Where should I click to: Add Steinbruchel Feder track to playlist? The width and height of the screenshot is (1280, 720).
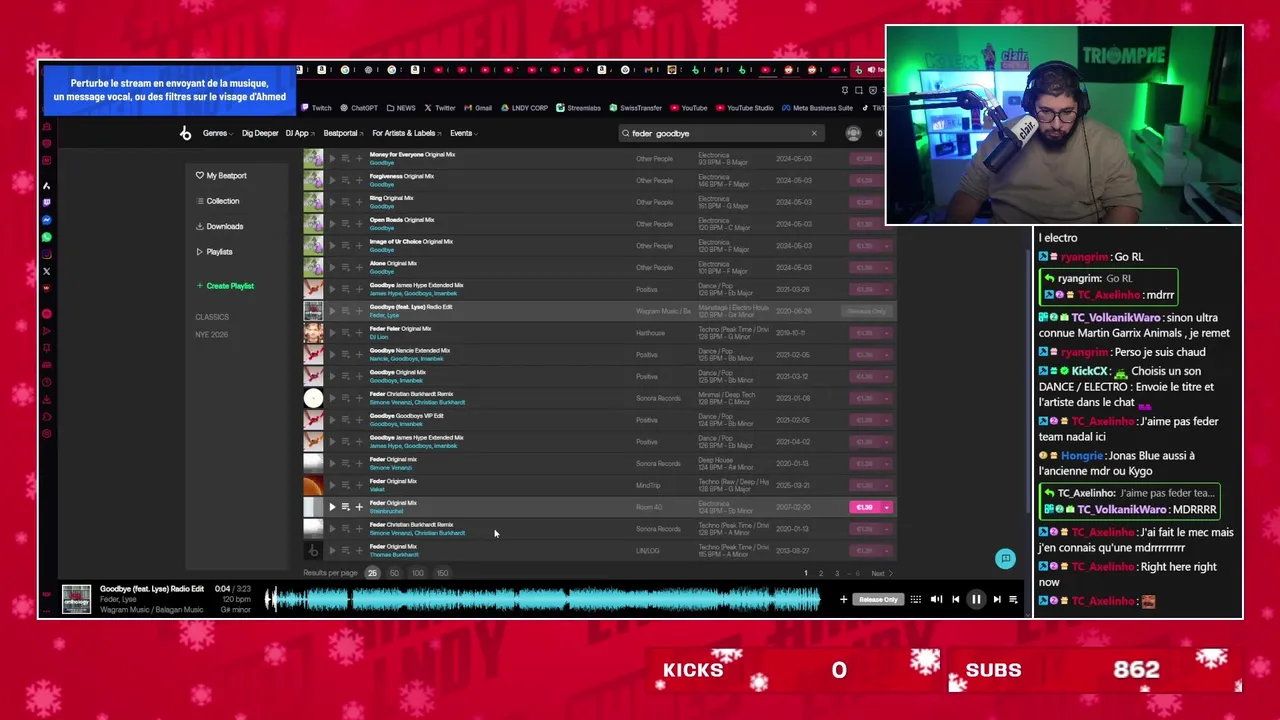(x=359, y=507)
